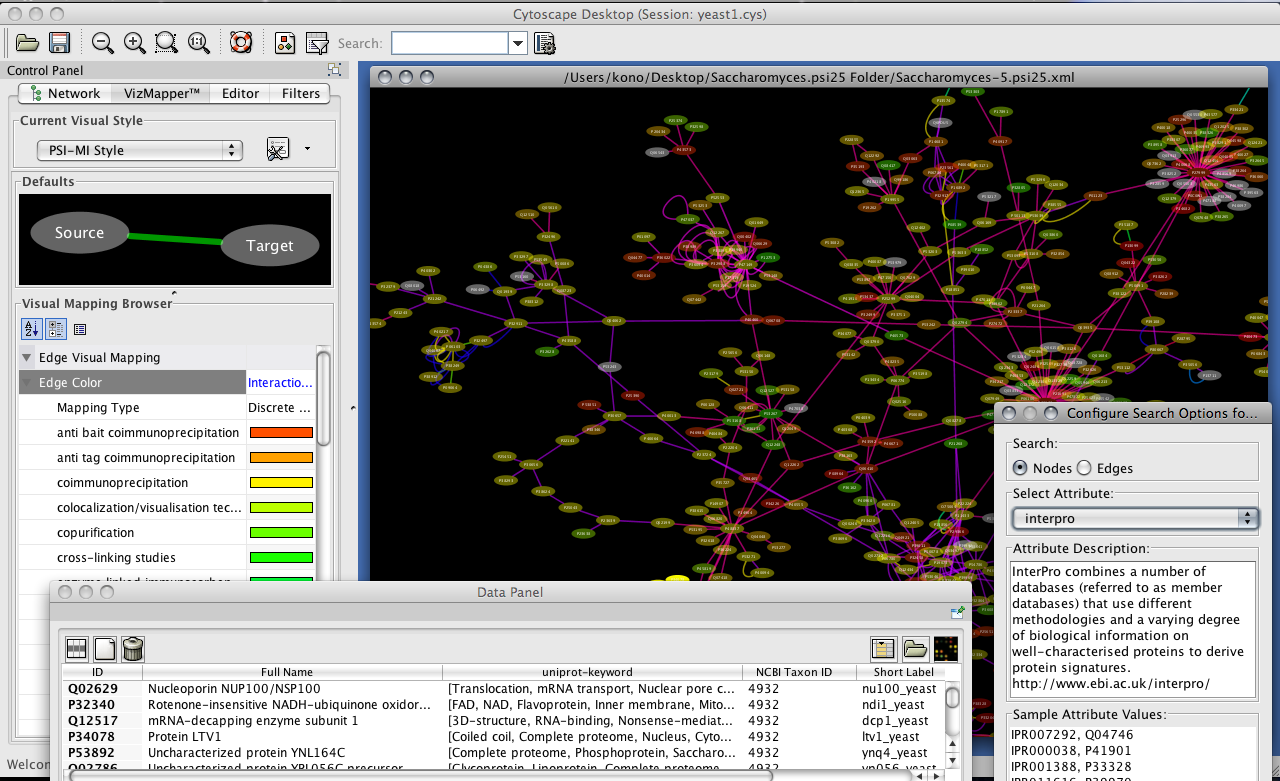The width and height of the screenshot is (1280, 781).
Task: Click the coimmunoprecipitation yellow color swatch
Action: (x=281, y=483)
